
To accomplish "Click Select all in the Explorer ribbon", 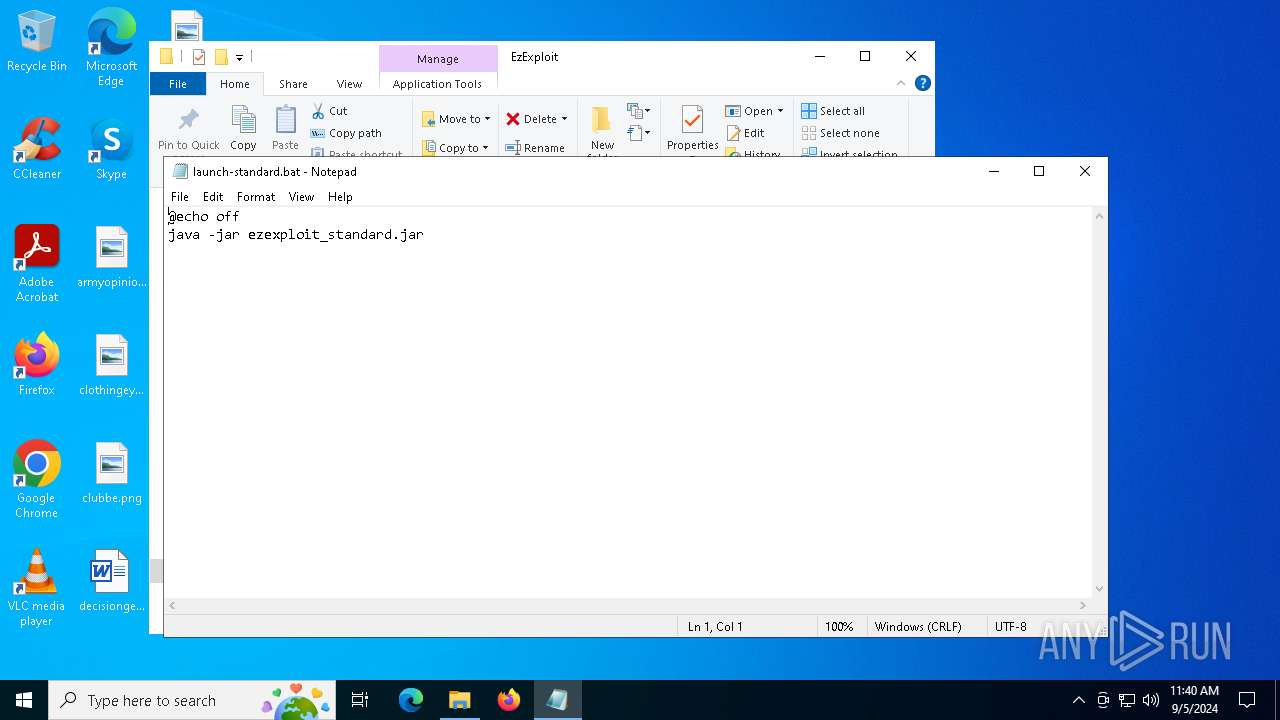I will [x=833, y=111].
